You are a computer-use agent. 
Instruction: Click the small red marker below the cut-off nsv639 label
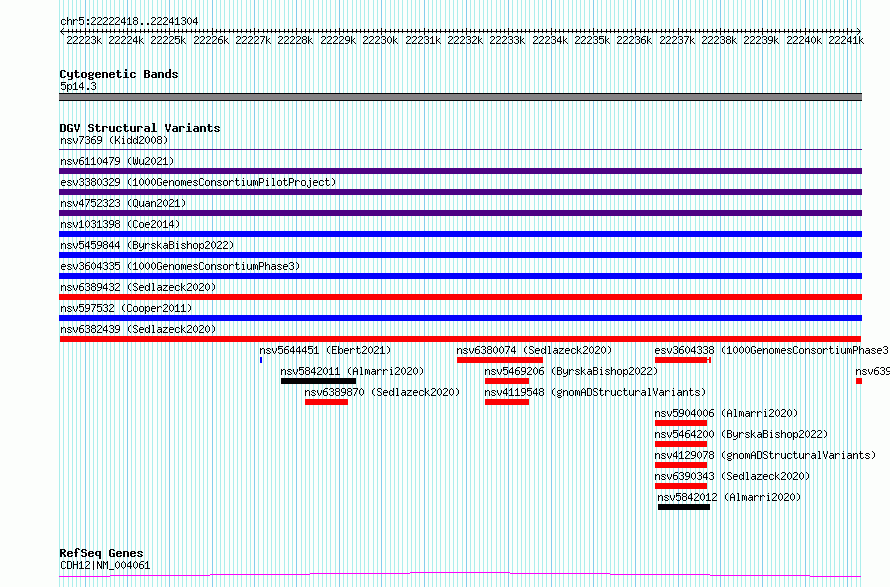click(x=859, y=381)
